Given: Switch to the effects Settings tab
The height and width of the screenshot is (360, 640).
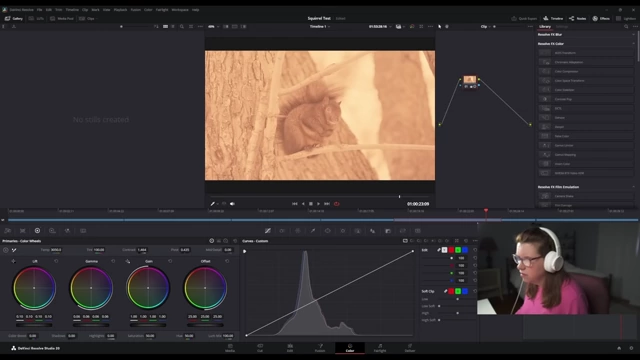Looking at the screenshot, I should [x=562, y=27].
